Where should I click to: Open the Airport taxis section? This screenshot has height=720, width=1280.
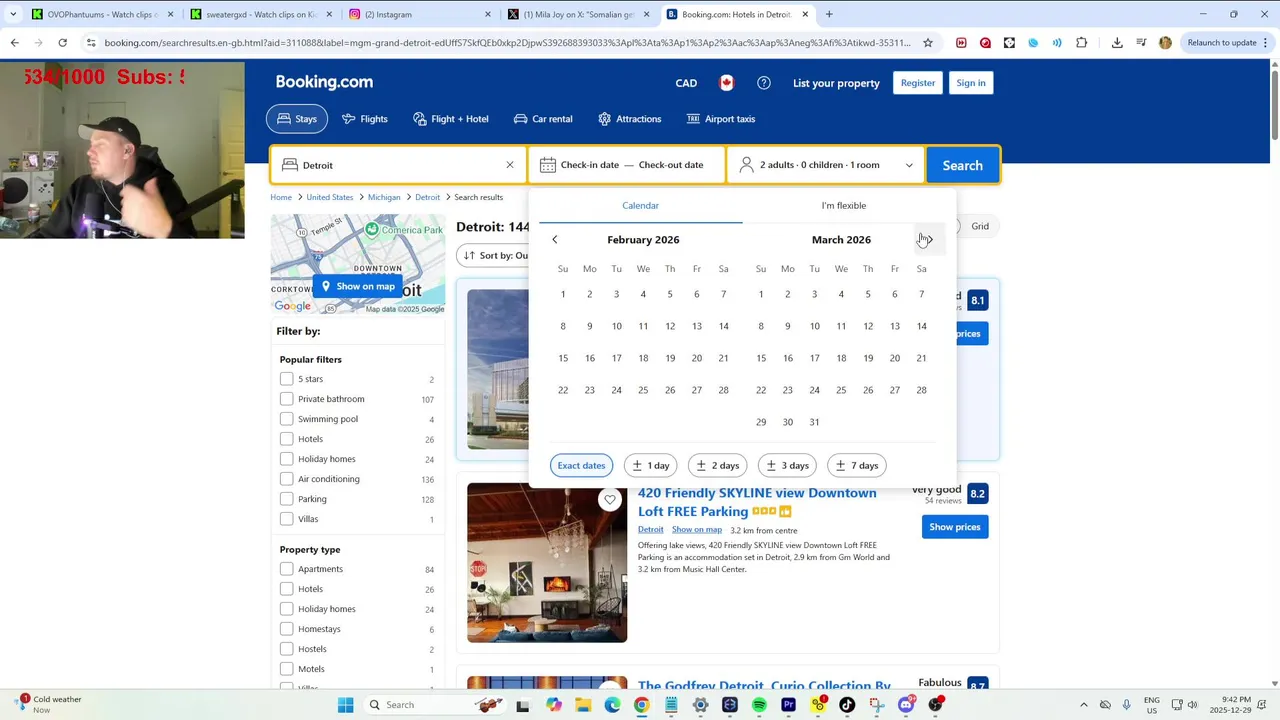coord(721,119)
